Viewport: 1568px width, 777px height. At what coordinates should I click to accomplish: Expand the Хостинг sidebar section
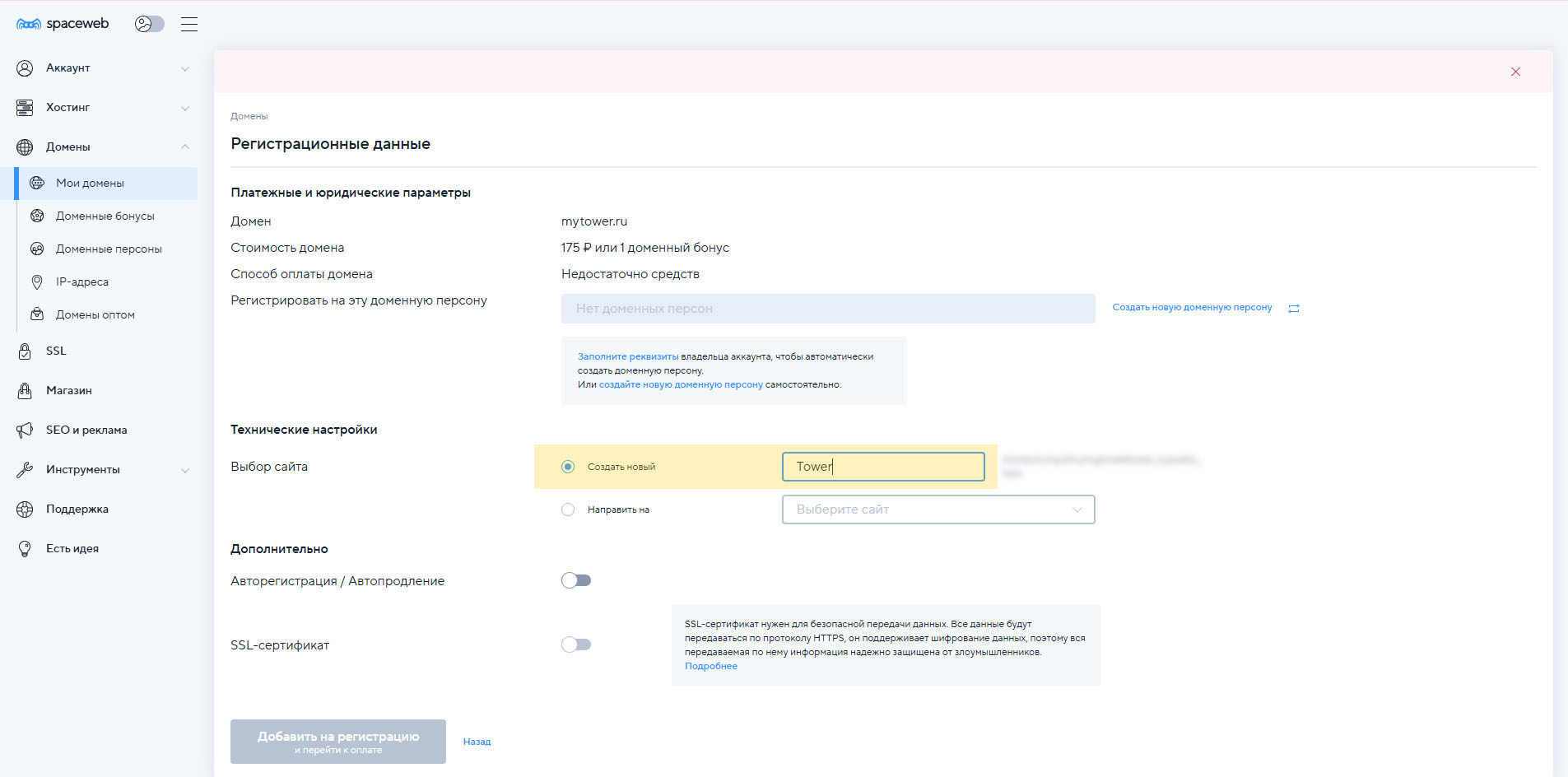104,108
